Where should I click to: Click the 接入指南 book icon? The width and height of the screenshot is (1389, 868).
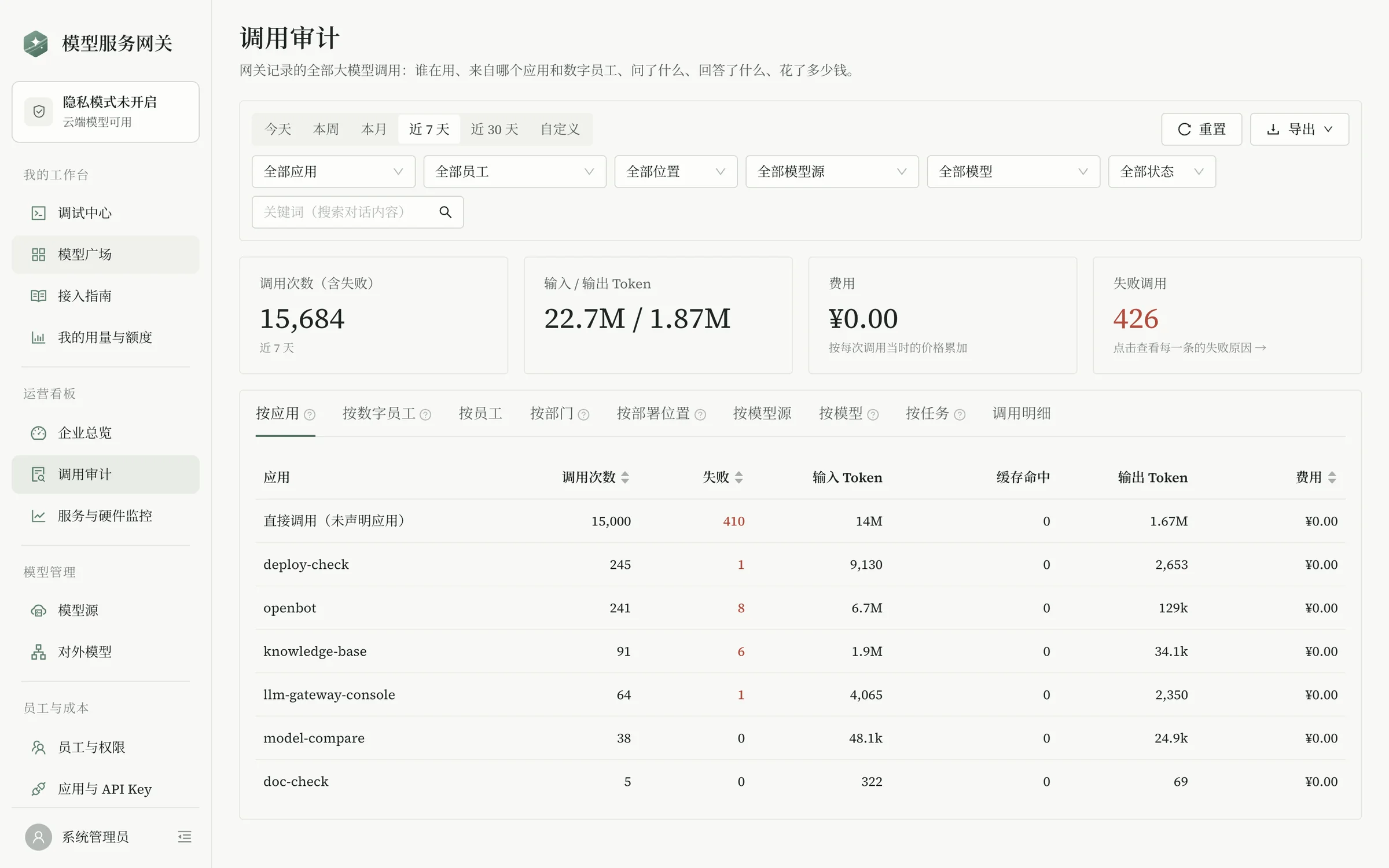(38, 296)
